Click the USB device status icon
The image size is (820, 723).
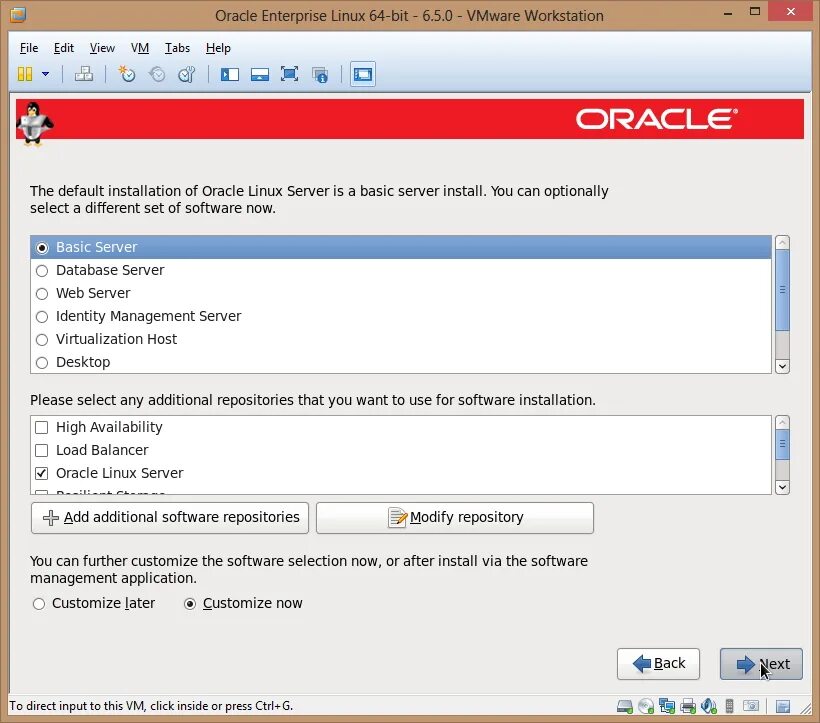coord(730,706)
